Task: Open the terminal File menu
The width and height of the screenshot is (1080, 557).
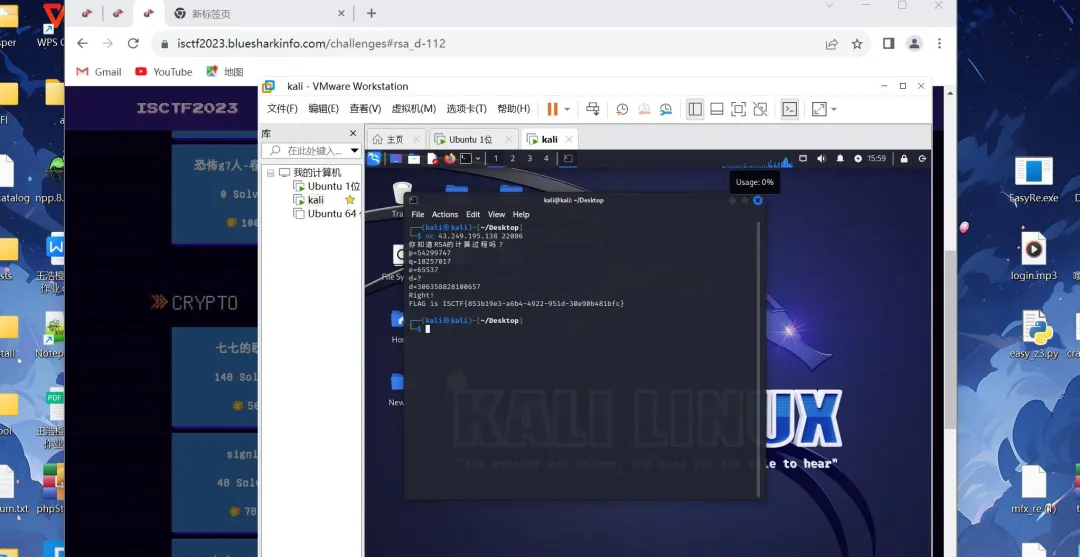Action: (x=417, y=214)
